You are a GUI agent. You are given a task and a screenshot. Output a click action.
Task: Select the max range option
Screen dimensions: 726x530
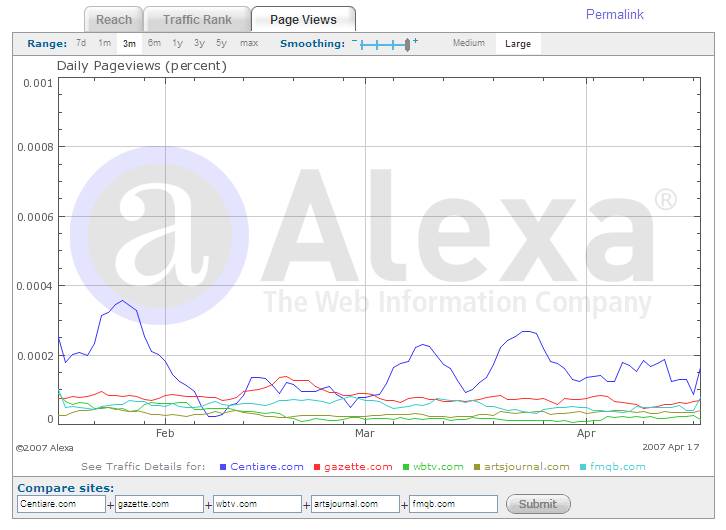pos(249,43)
